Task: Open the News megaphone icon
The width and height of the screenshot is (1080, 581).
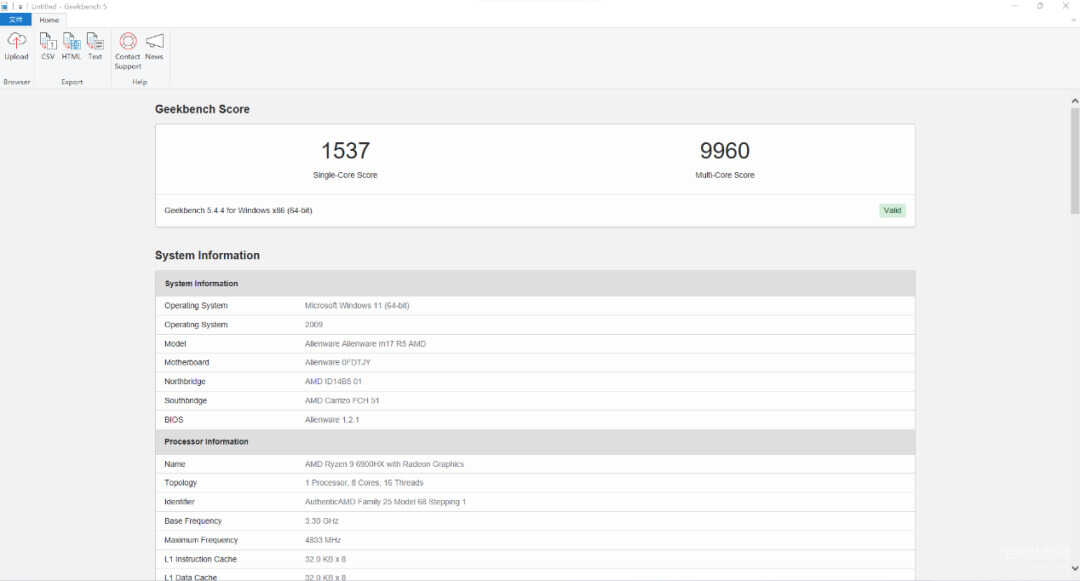Action: (154, 41)
